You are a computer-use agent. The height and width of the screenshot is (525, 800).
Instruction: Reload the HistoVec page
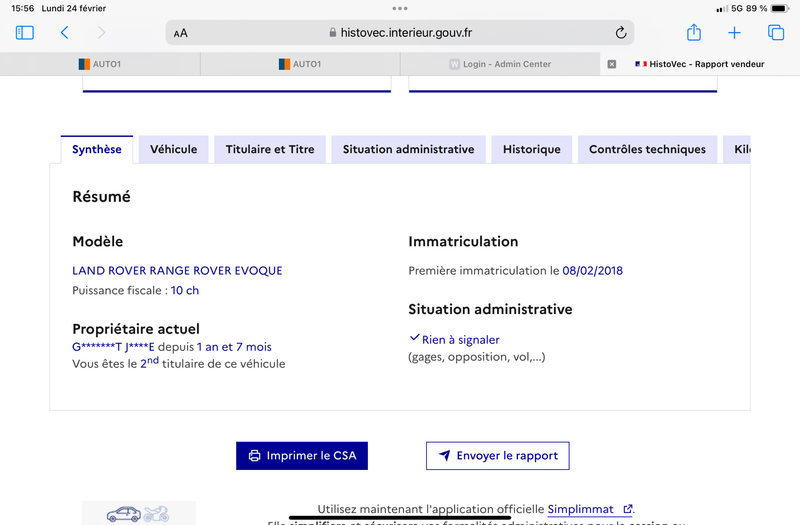coord(621,33)
